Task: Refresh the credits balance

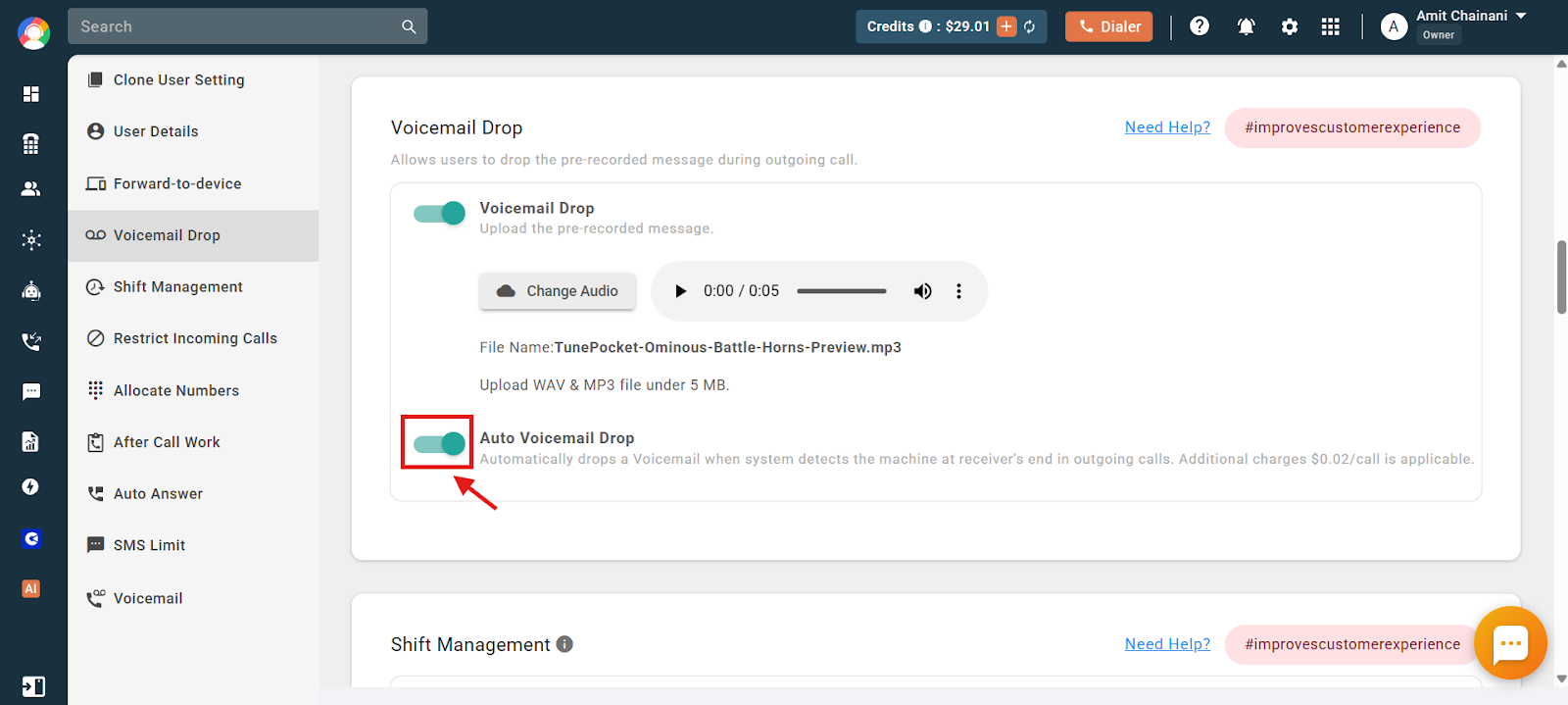Action: click(1030, 27)
